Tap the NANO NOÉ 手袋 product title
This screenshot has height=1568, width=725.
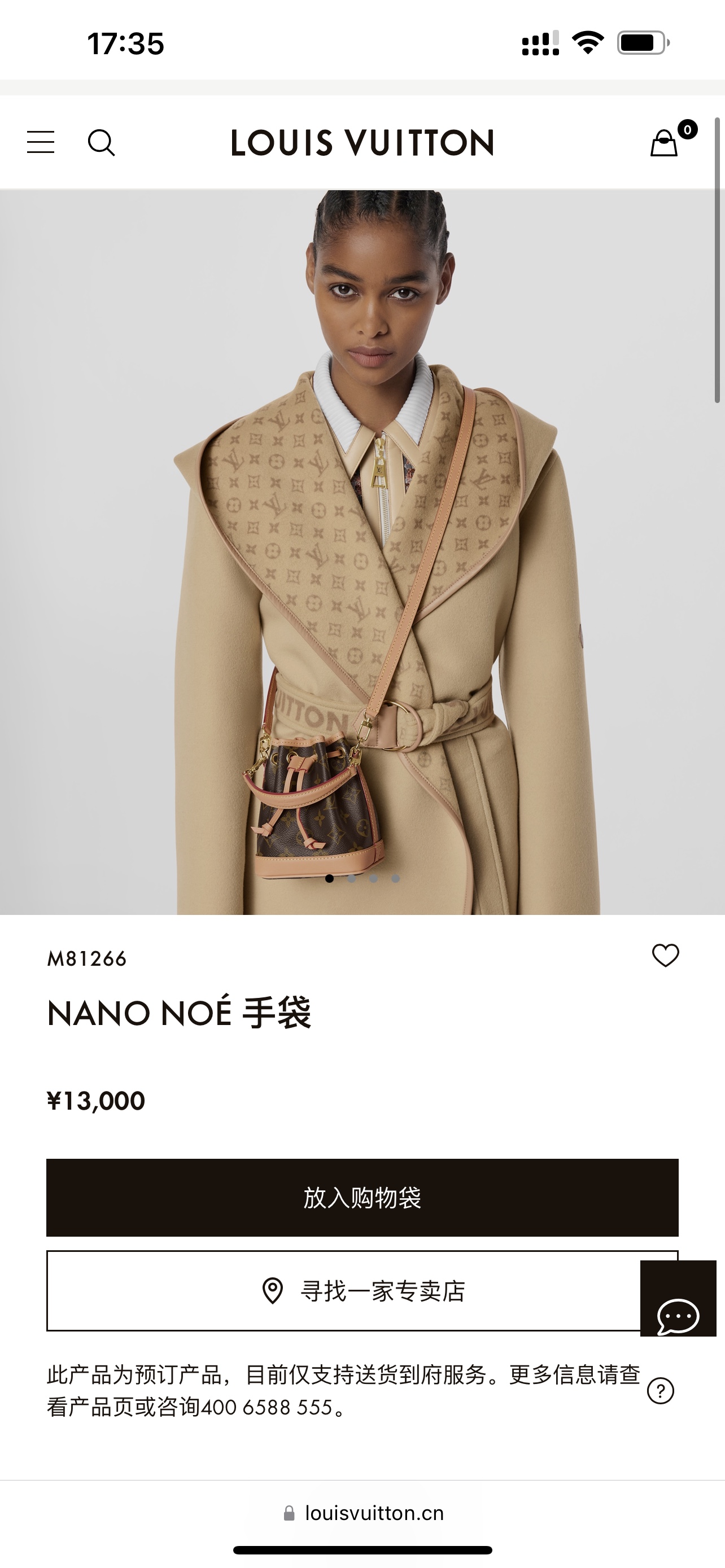coord(179,1013)
